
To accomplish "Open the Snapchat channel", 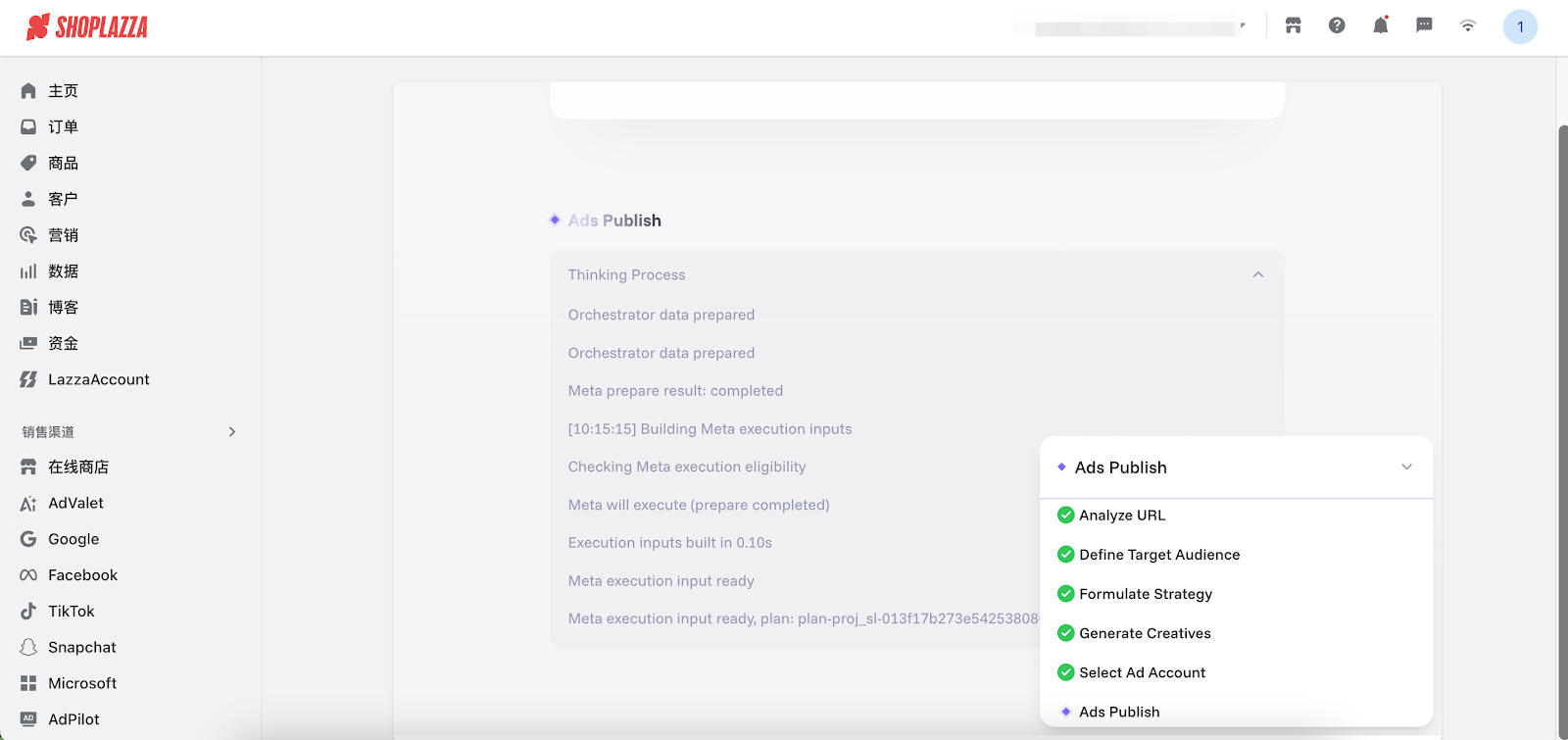I will pos(81,648).
